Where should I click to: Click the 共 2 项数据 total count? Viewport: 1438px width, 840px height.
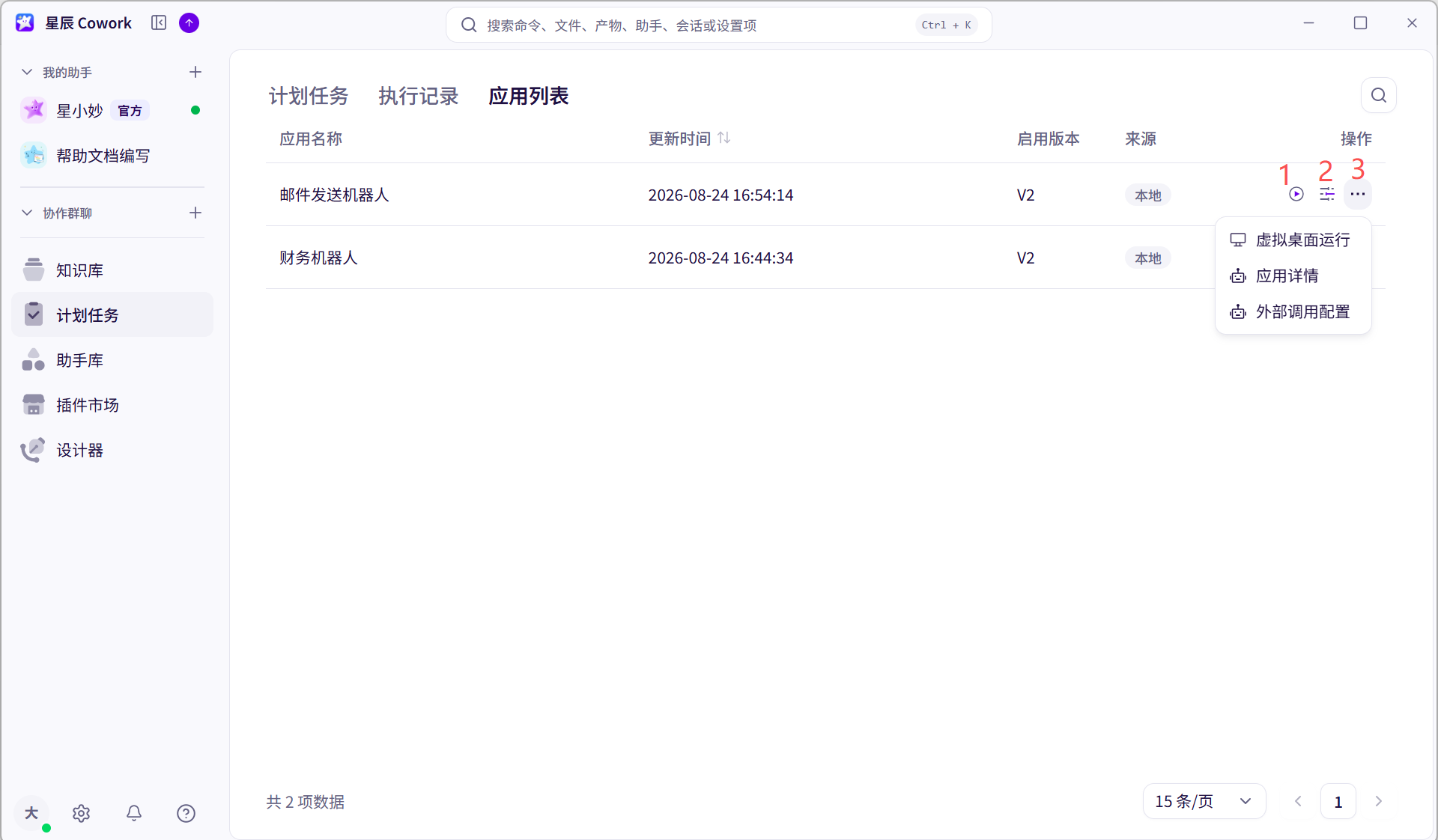coord(306,802)
